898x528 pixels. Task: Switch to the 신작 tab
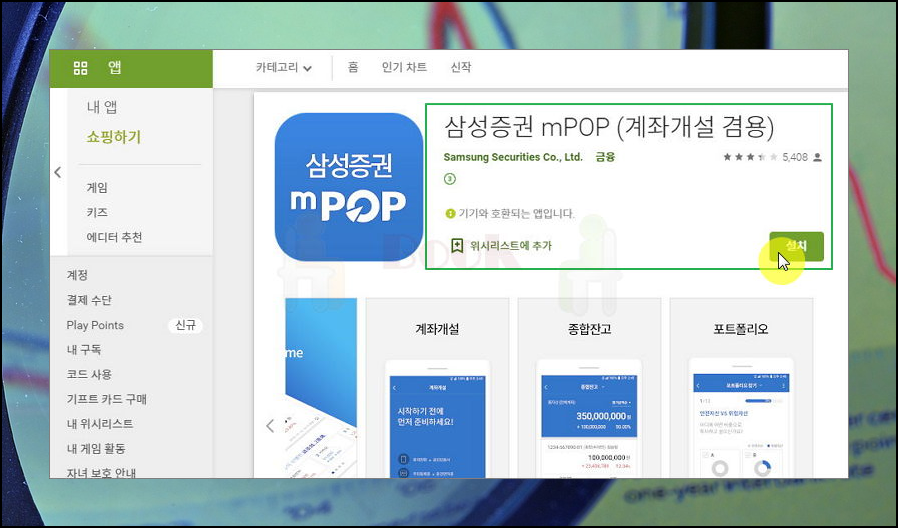[461, 67]
